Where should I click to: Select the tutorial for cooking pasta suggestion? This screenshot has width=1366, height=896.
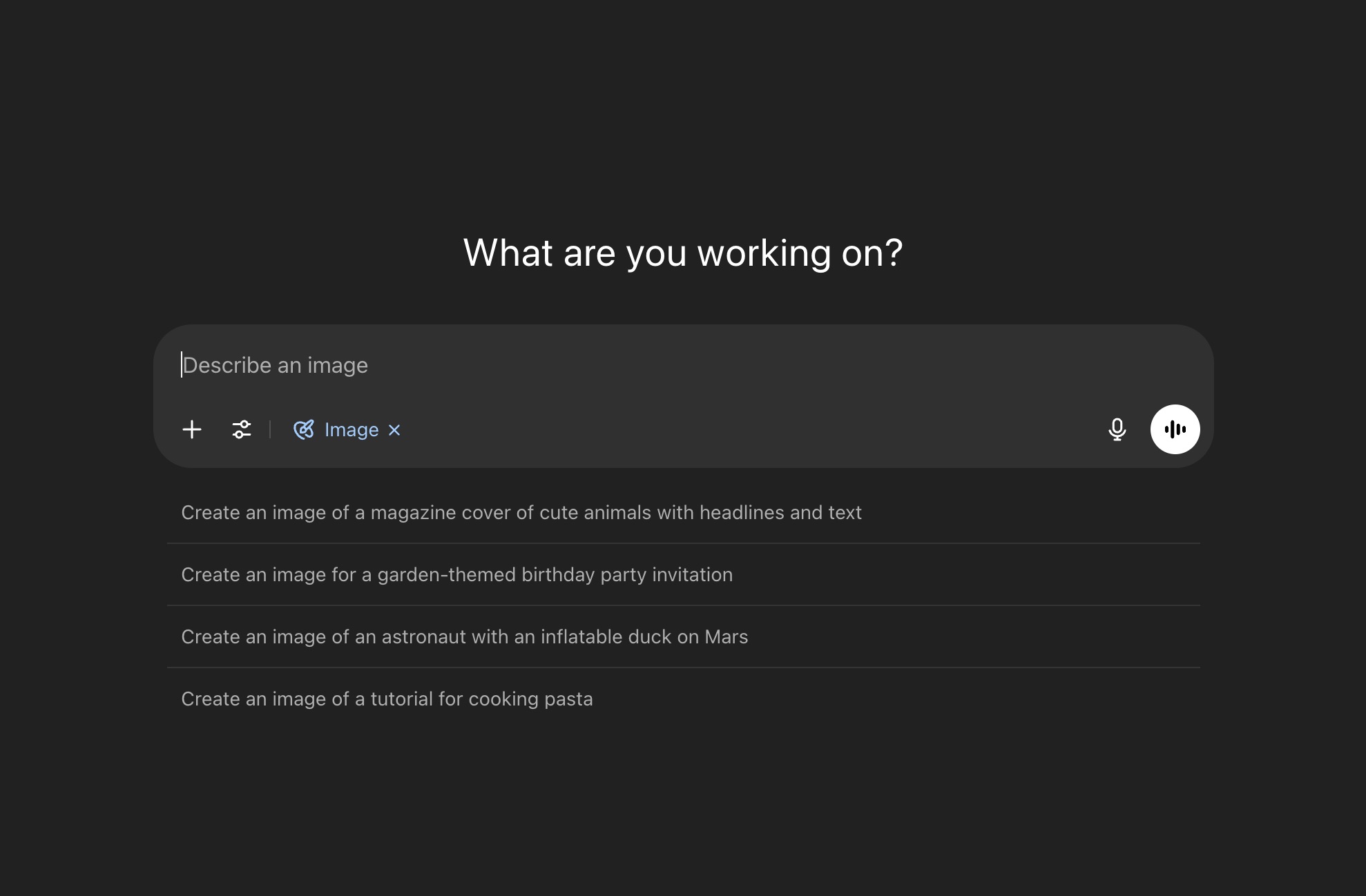[x=387, y=699]
